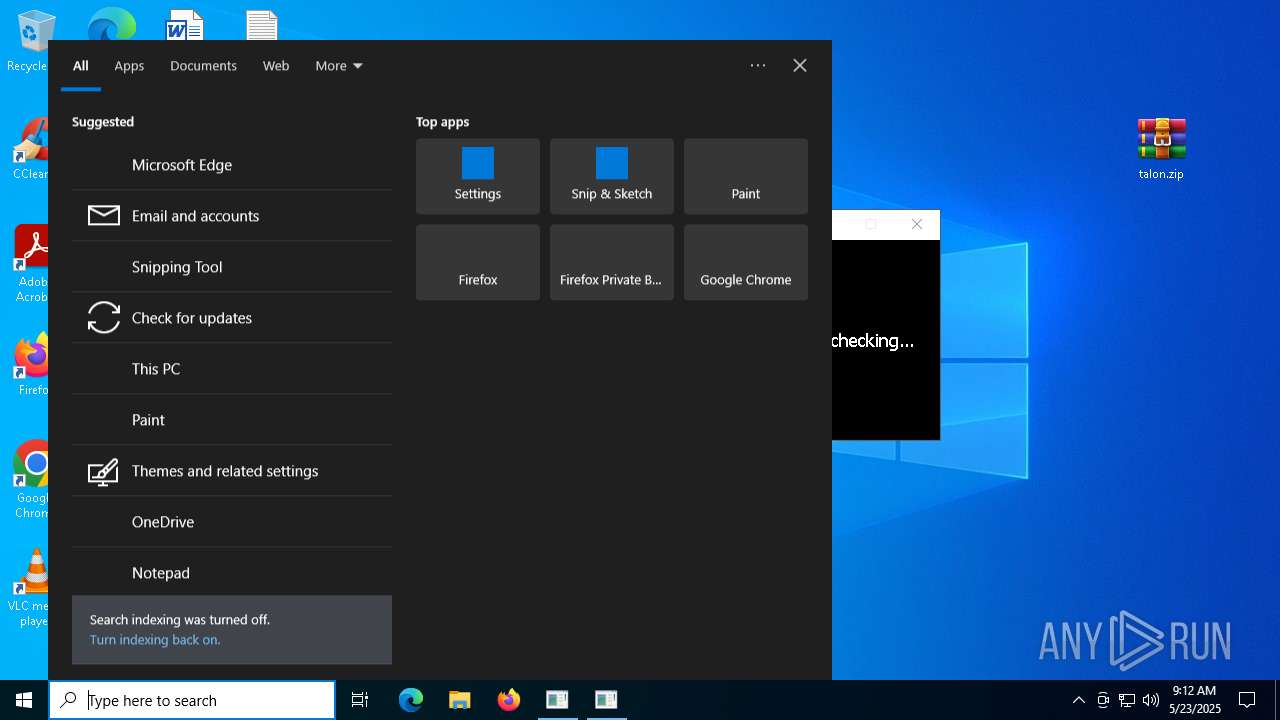Open the Settings tile in Top apps
Viewport: 1280px width, 720px height.
(478, 176)
